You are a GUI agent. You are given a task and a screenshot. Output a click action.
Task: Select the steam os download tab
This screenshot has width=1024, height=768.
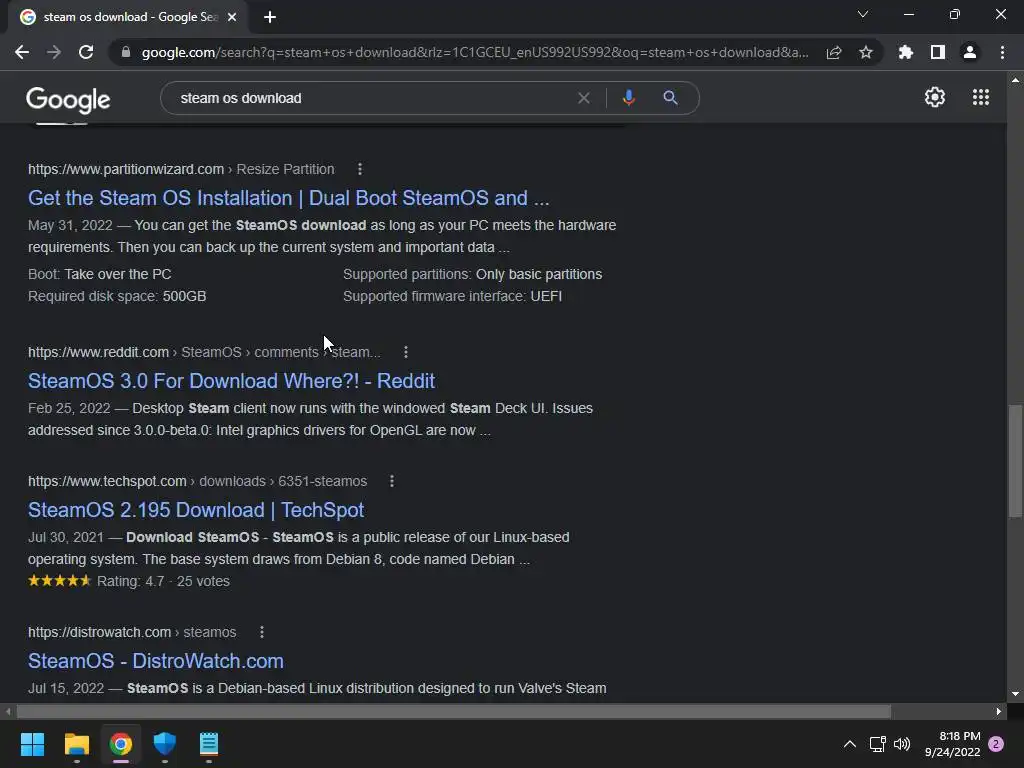(129, 17)
